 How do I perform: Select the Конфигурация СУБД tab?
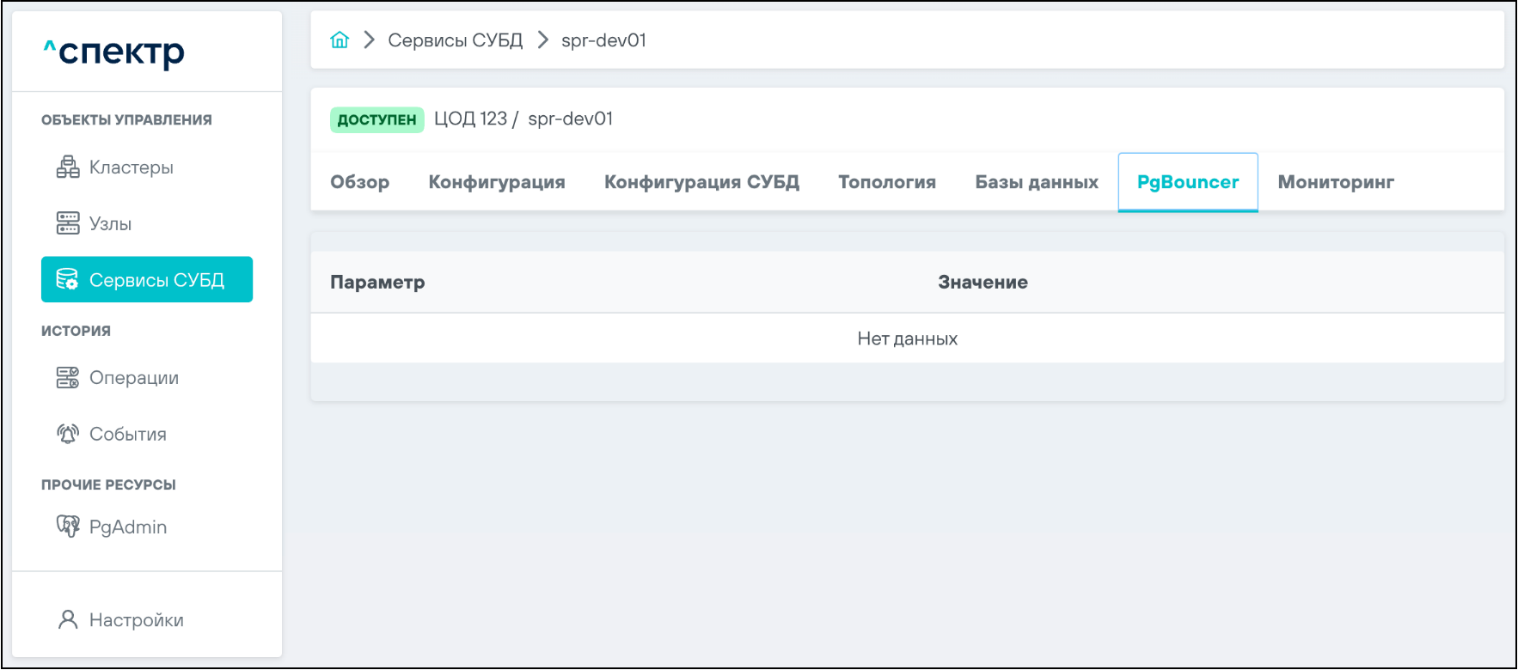(x=702, y=182)
